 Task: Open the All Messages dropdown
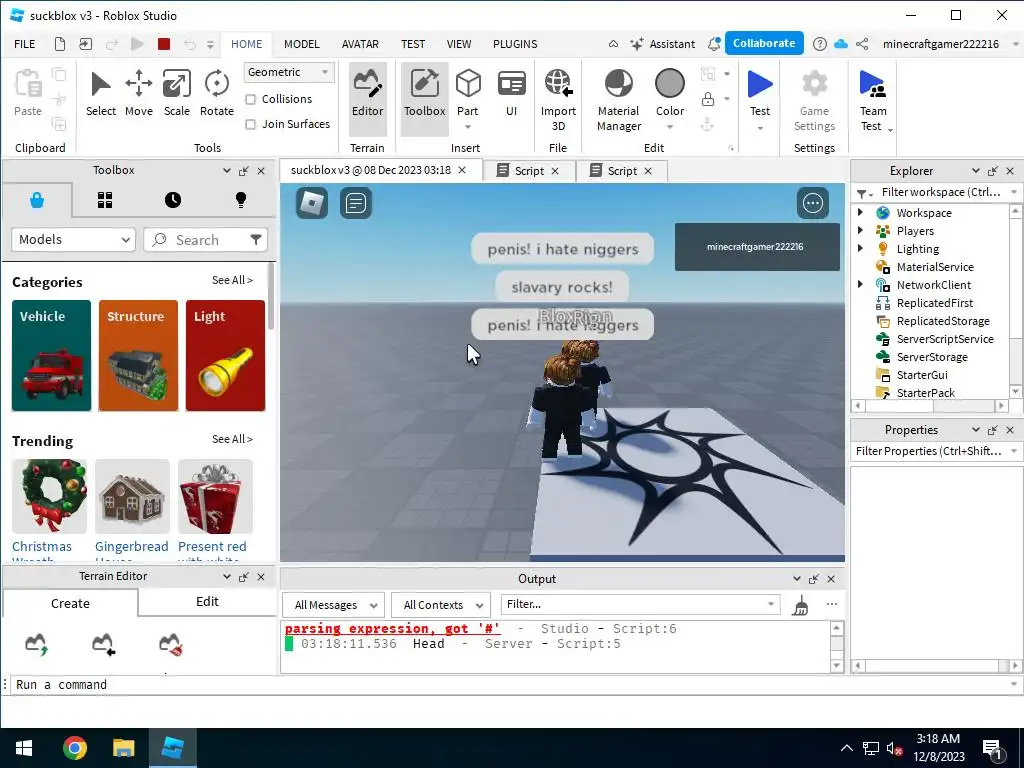pyautogui.click(x=333, y=605)
